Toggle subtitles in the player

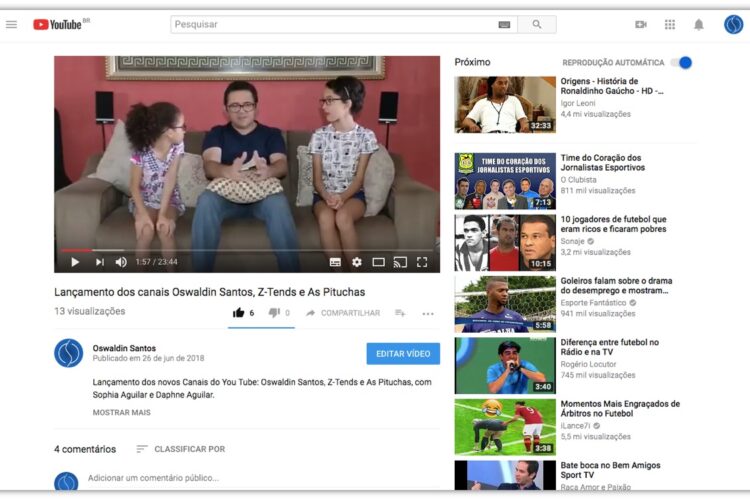335,262
